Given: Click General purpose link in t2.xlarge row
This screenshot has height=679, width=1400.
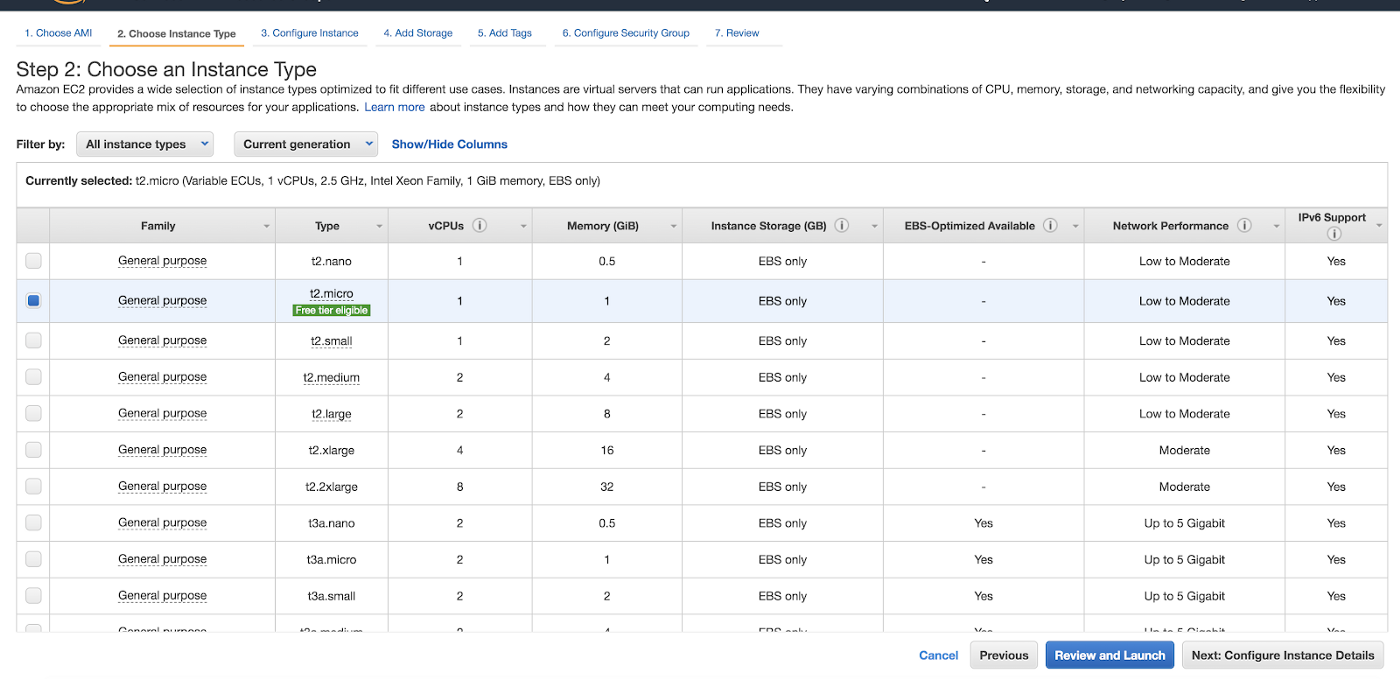Looking at the screenshot, I should 162,450.
